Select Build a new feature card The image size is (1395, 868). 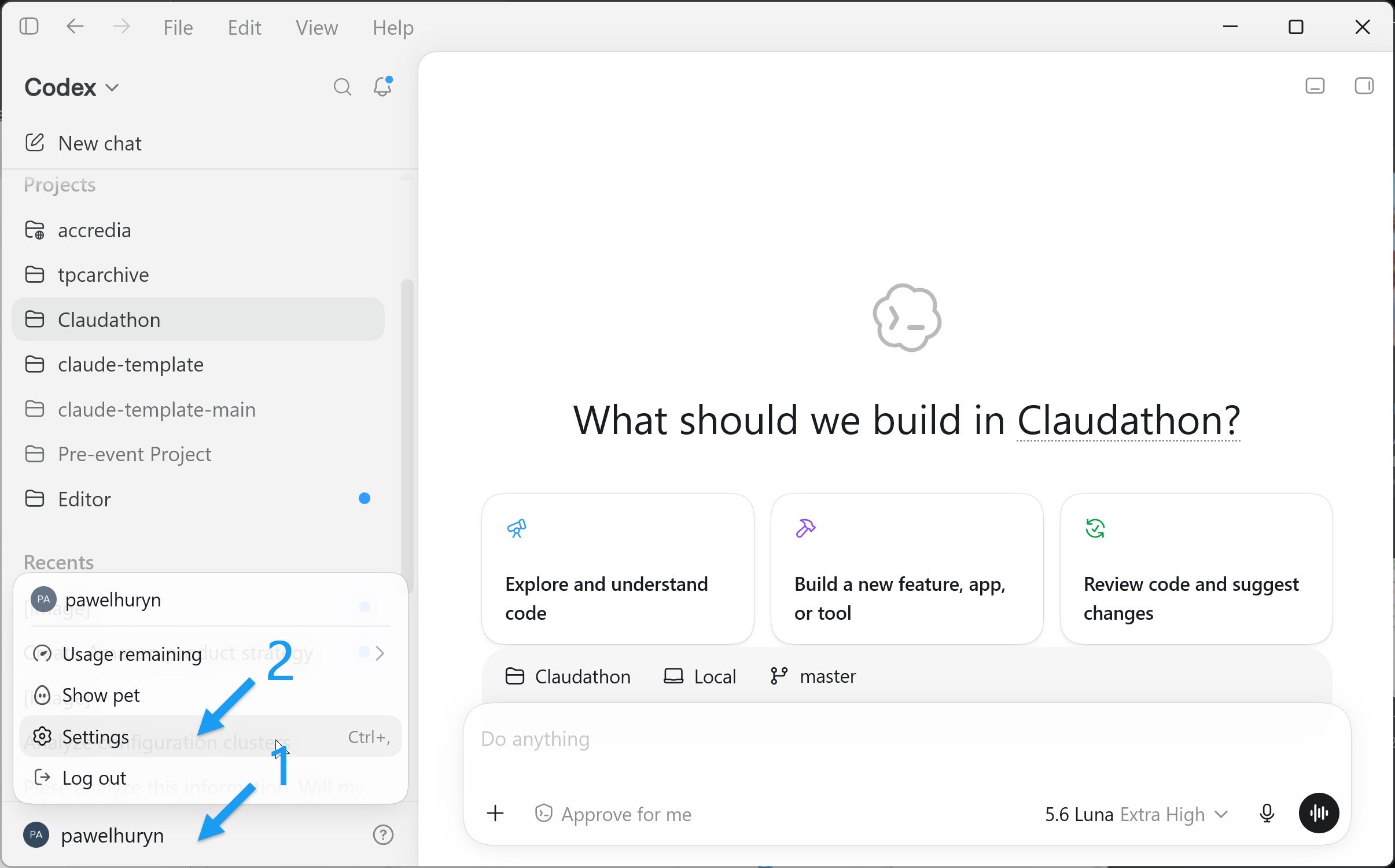pyautogui.click(x=907, y=569)
